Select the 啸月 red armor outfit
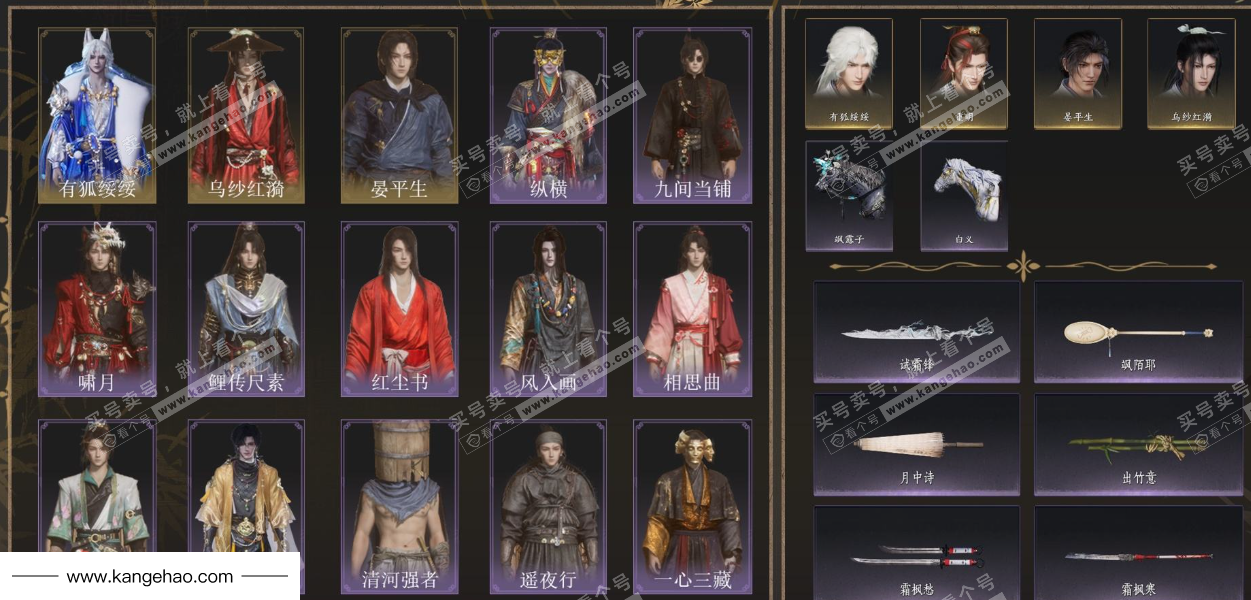 [97, 309]
